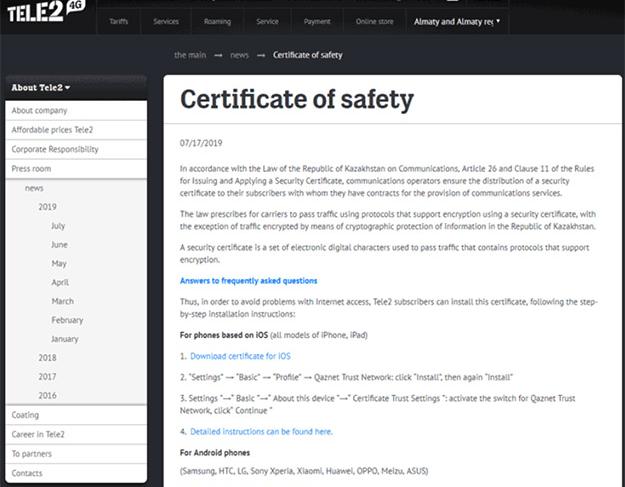Go to 'the main' breadcrumb
The width and height of the screenshot is (625, 487).
tap(190, 55)
